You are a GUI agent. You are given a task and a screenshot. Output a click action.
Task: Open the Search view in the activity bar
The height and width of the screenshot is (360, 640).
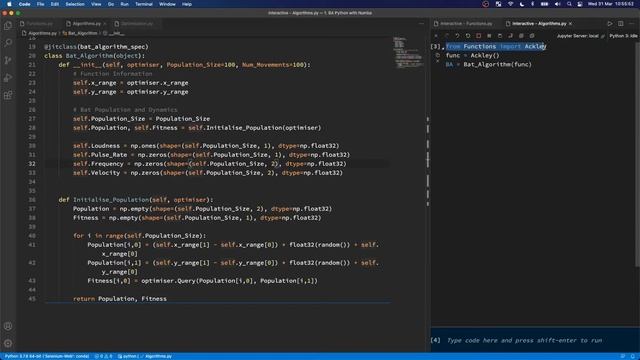(x=8, y=43)
